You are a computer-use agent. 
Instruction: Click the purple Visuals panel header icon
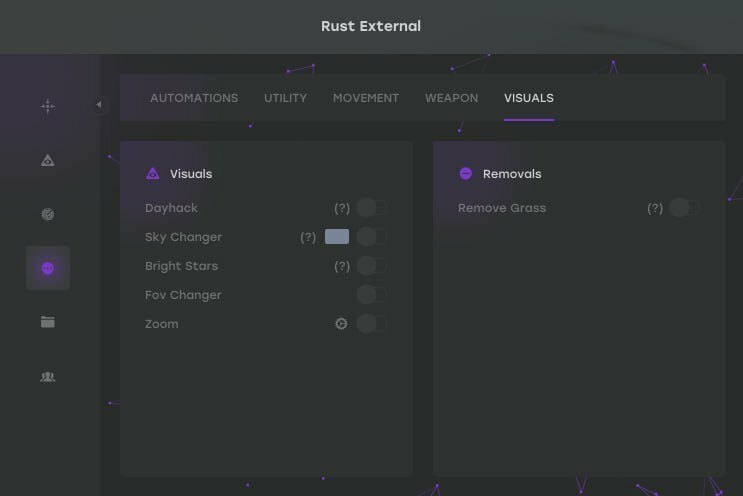(153, 173)
